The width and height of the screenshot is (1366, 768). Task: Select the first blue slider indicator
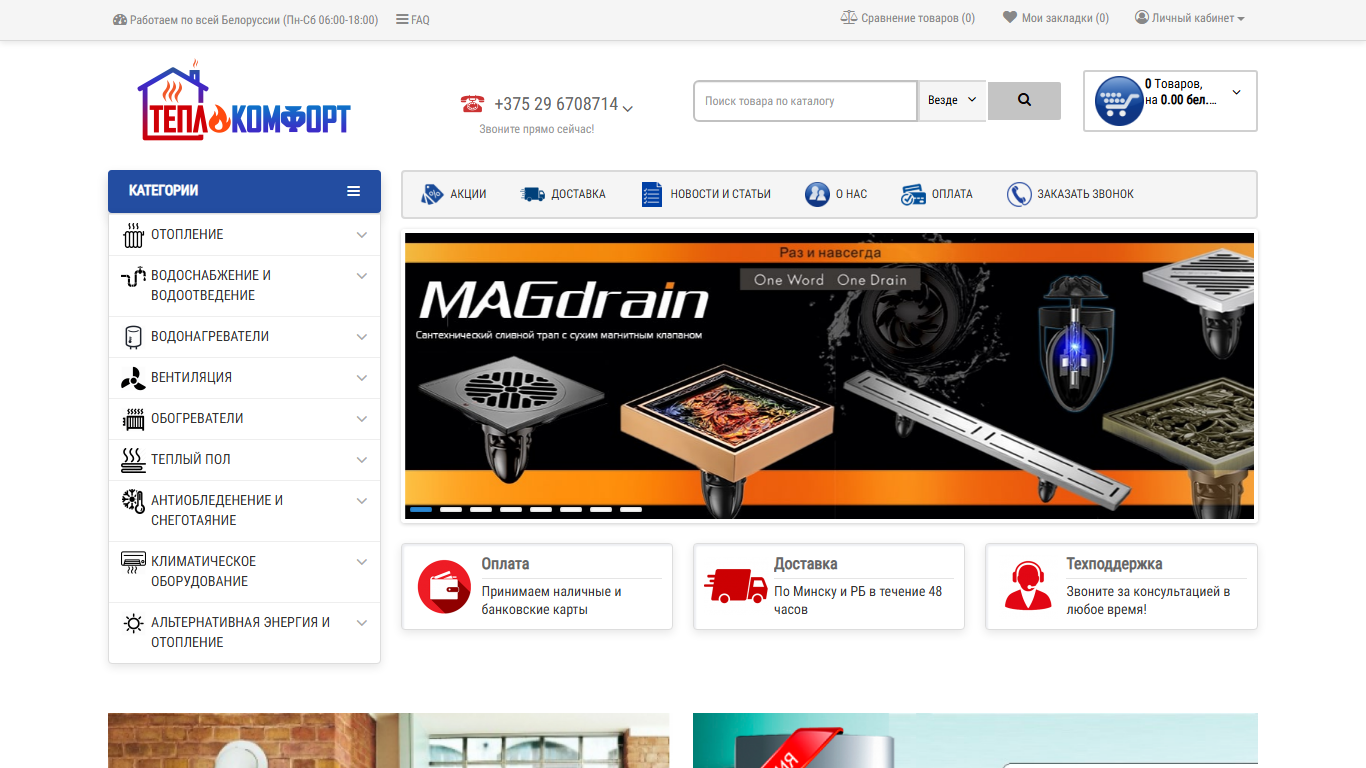[421, 509]
